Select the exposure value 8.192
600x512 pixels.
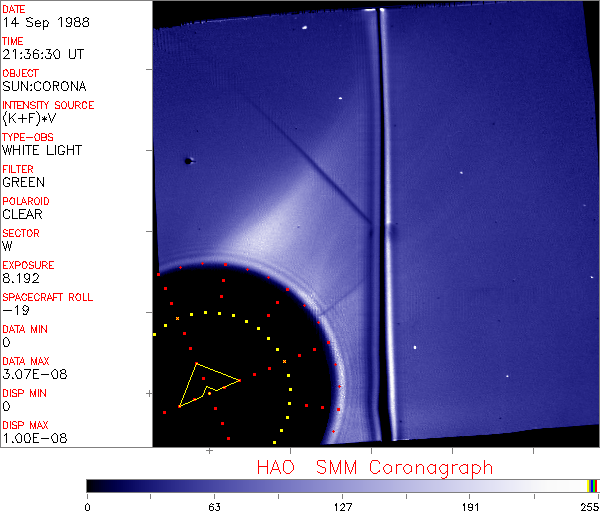coord(22,278)
